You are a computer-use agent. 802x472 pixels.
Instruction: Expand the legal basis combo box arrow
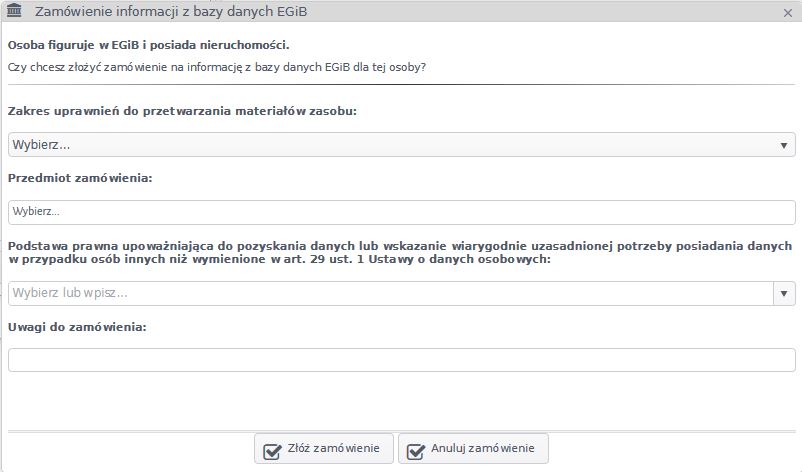784,294
